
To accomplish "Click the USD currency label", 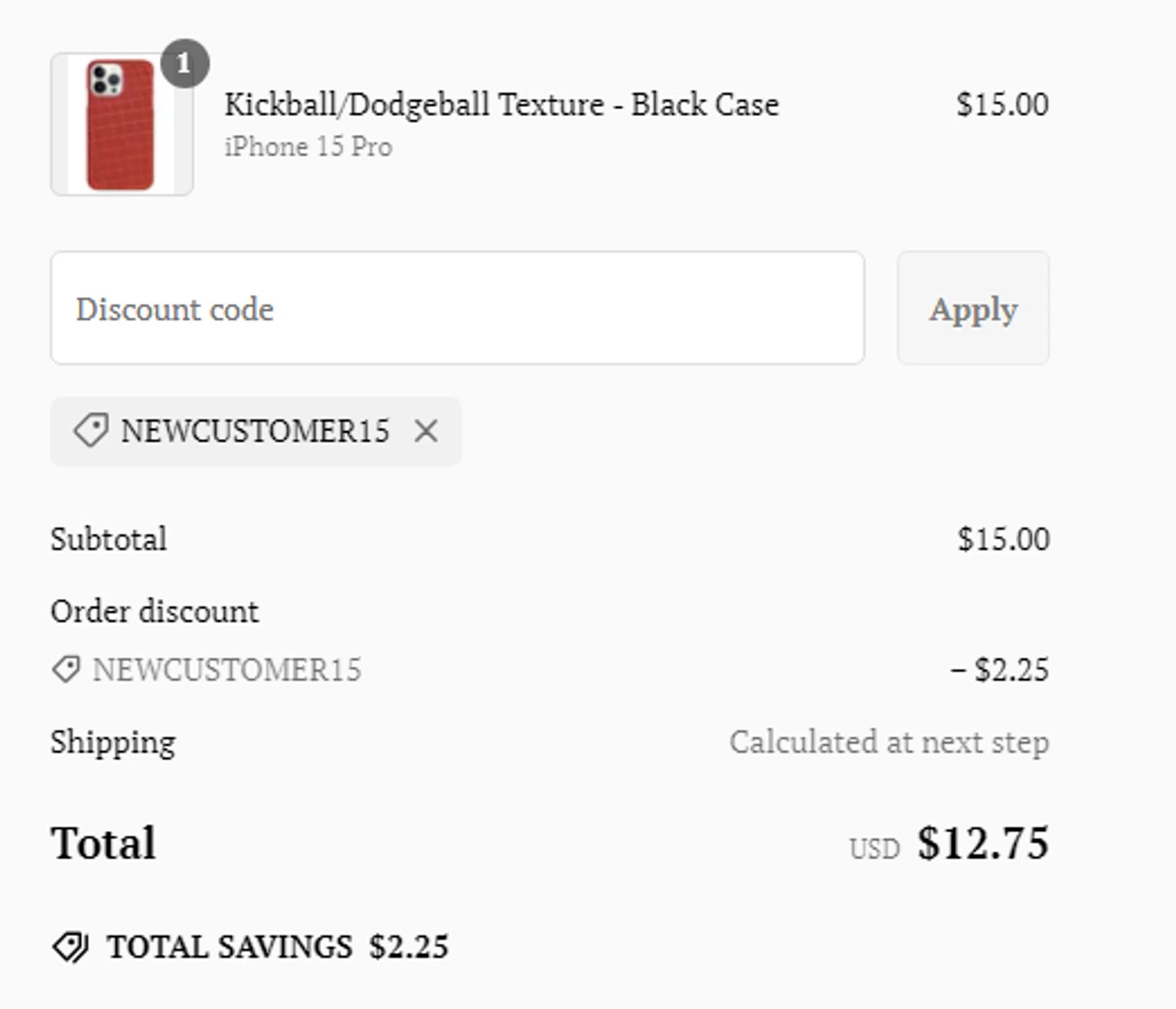I will [874, 848].
